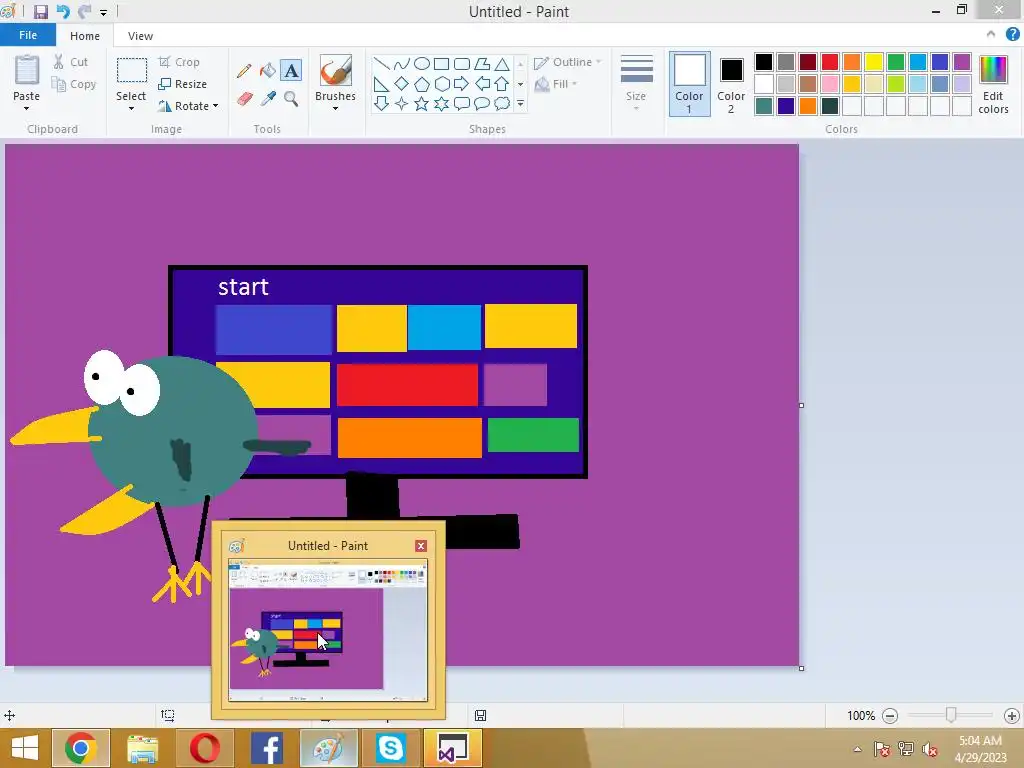Screen dimensions: 1024x768
Task: Choose the Hexagon shape
Action: 441,84
